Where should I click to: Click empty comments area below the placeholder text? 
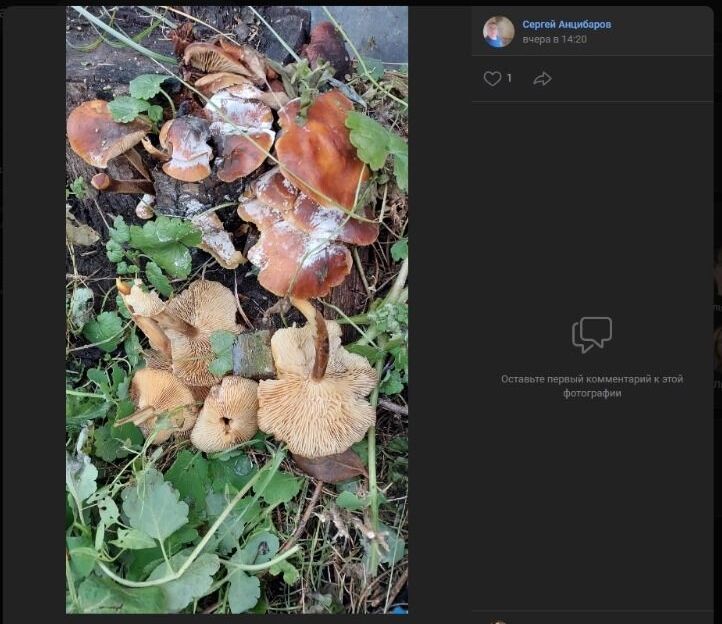[x=592, y=500]
